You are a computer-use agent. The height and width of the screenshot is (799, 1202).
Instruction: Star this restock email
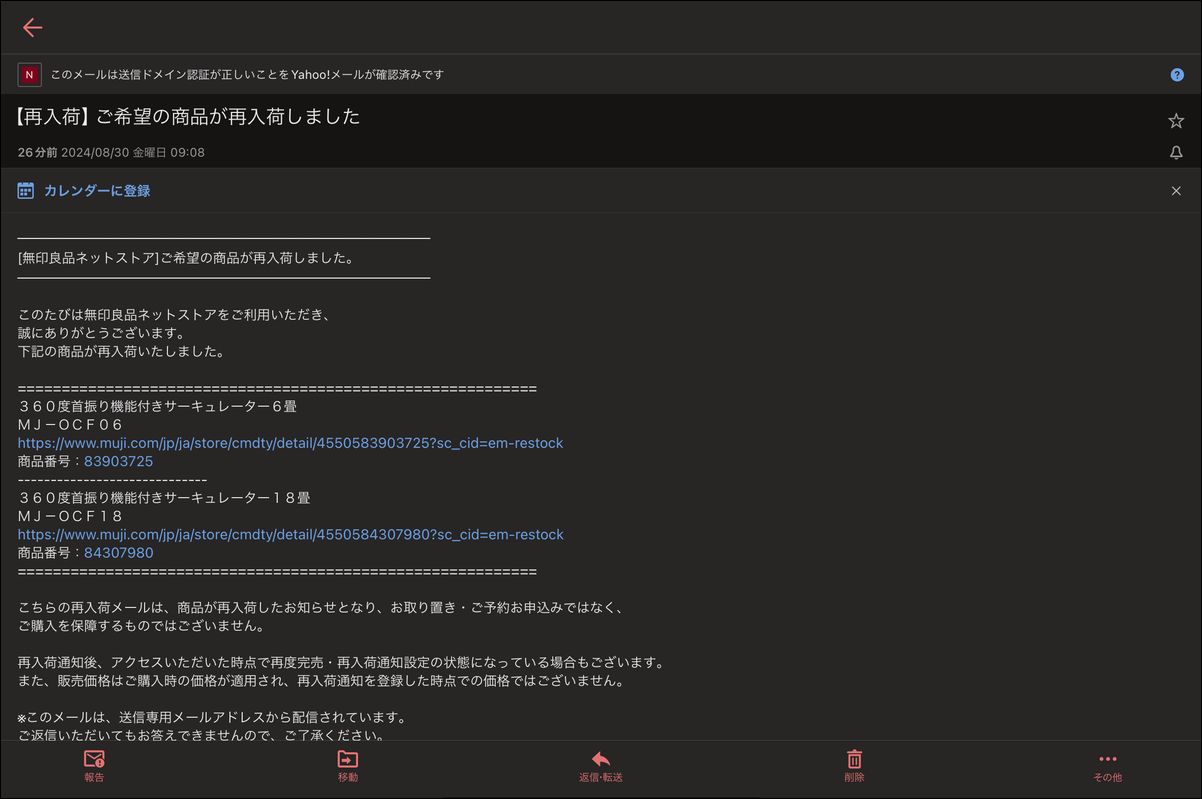point(1176,121)
